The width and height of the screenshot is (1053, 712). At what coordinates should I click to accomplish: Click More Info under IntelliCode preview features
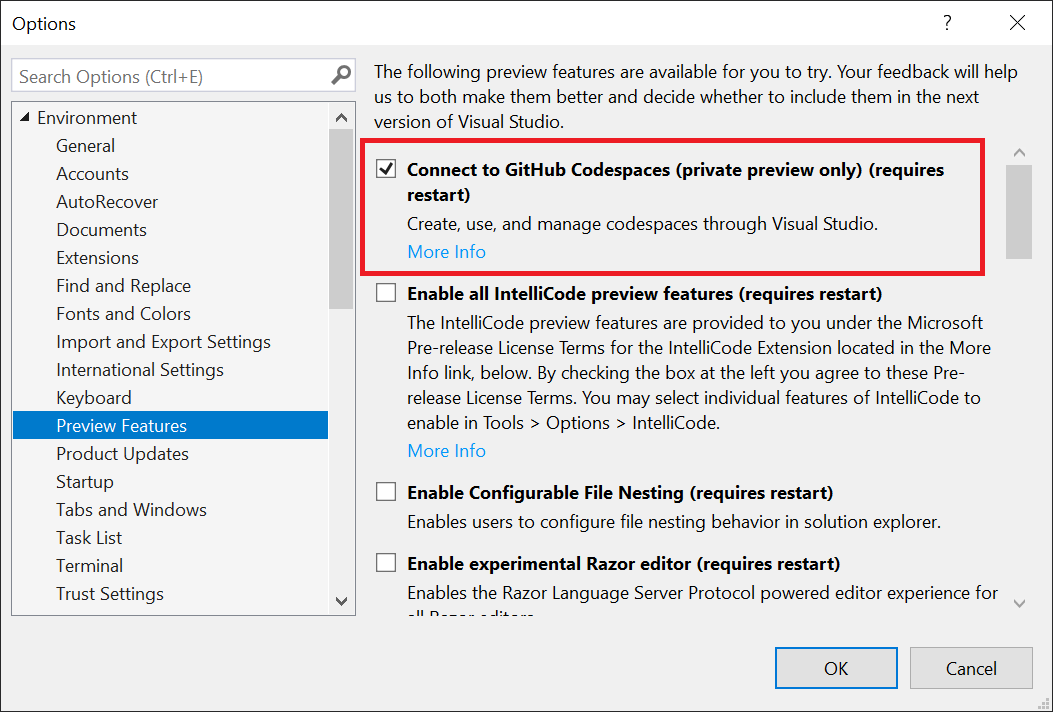point(446,450)
